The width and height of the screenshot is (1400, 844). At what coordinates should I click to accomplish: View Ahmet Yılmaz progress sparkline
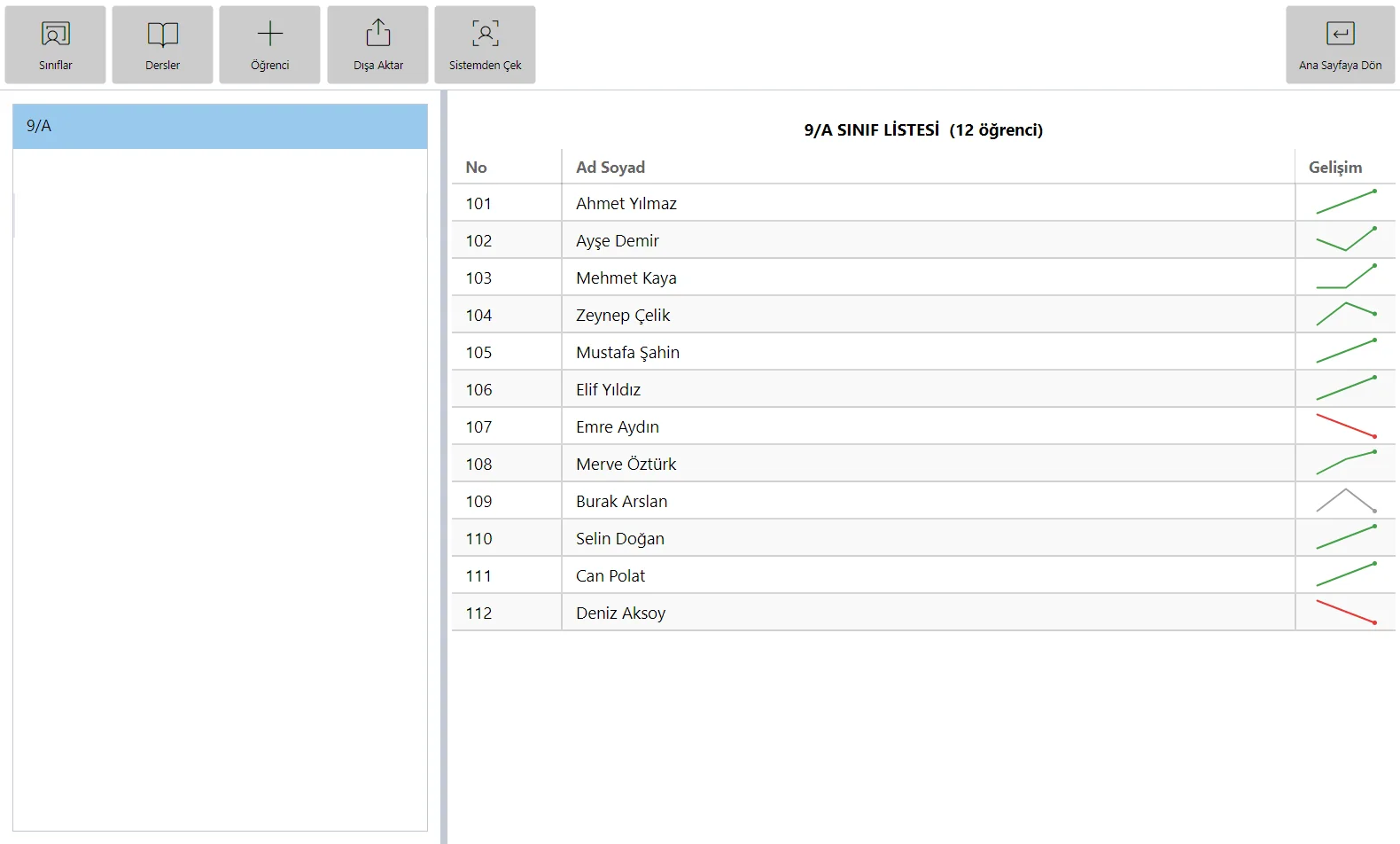(1346, 203)
